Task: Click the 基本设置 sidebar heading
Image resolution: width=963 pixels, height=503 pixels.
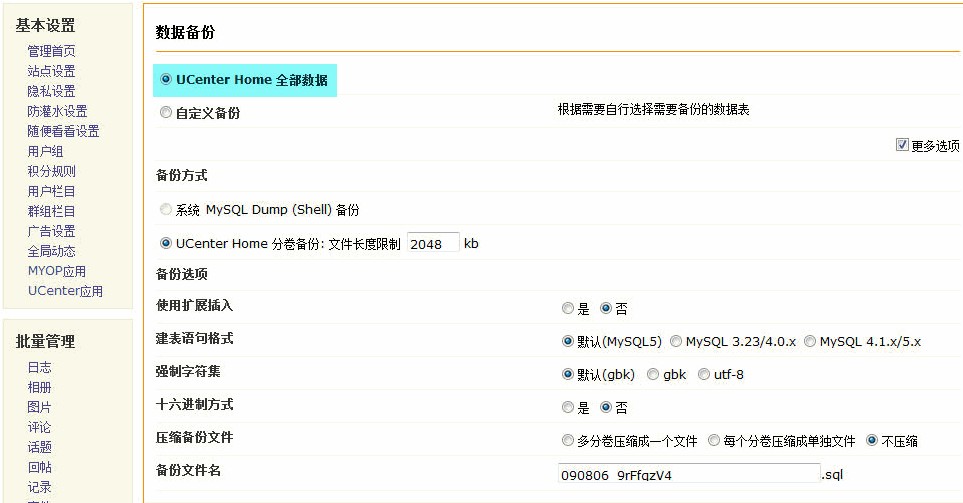Action: 45,25
